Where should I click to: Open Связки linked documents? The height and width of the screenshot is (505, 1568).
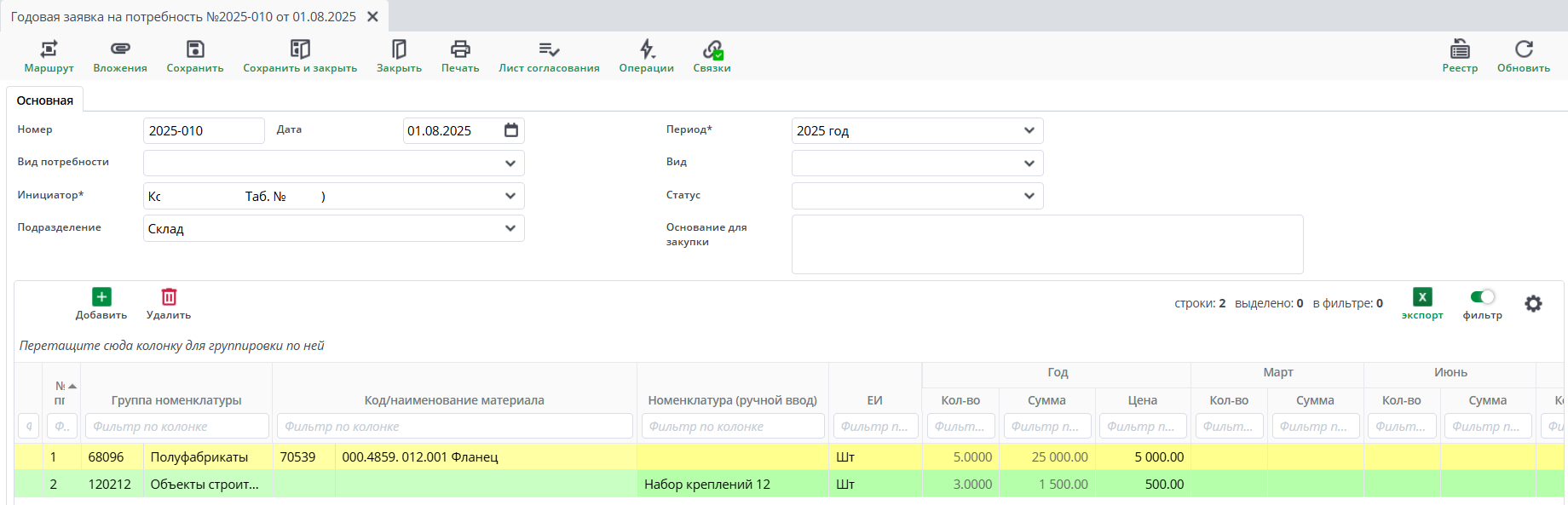pos(712,56)
